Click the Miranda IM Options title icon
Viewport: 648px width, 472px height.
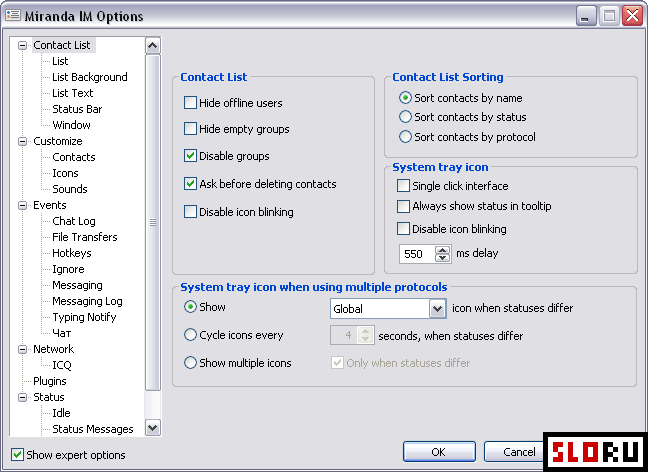13,15
